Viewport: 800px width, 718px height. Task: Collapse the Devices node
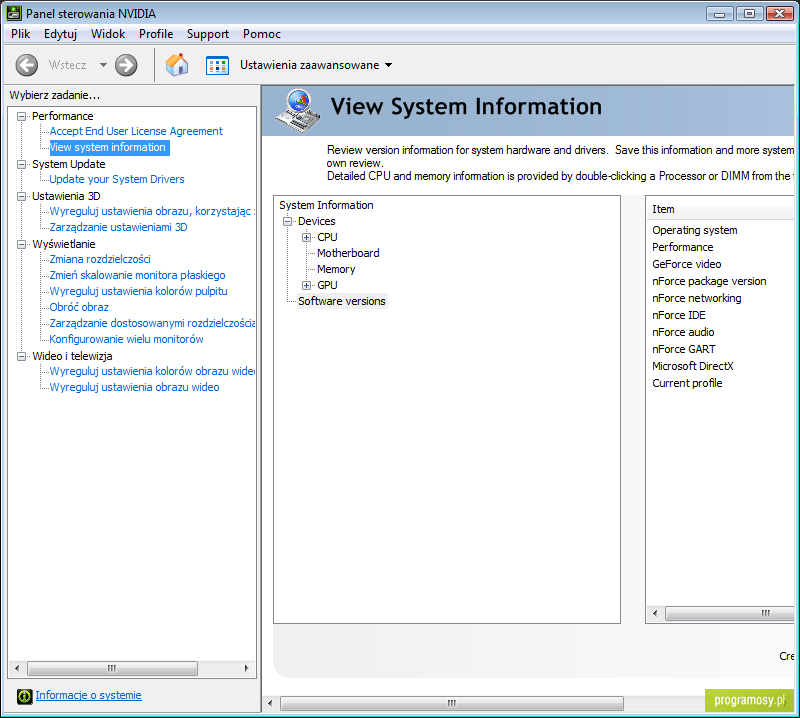[288, 221]
